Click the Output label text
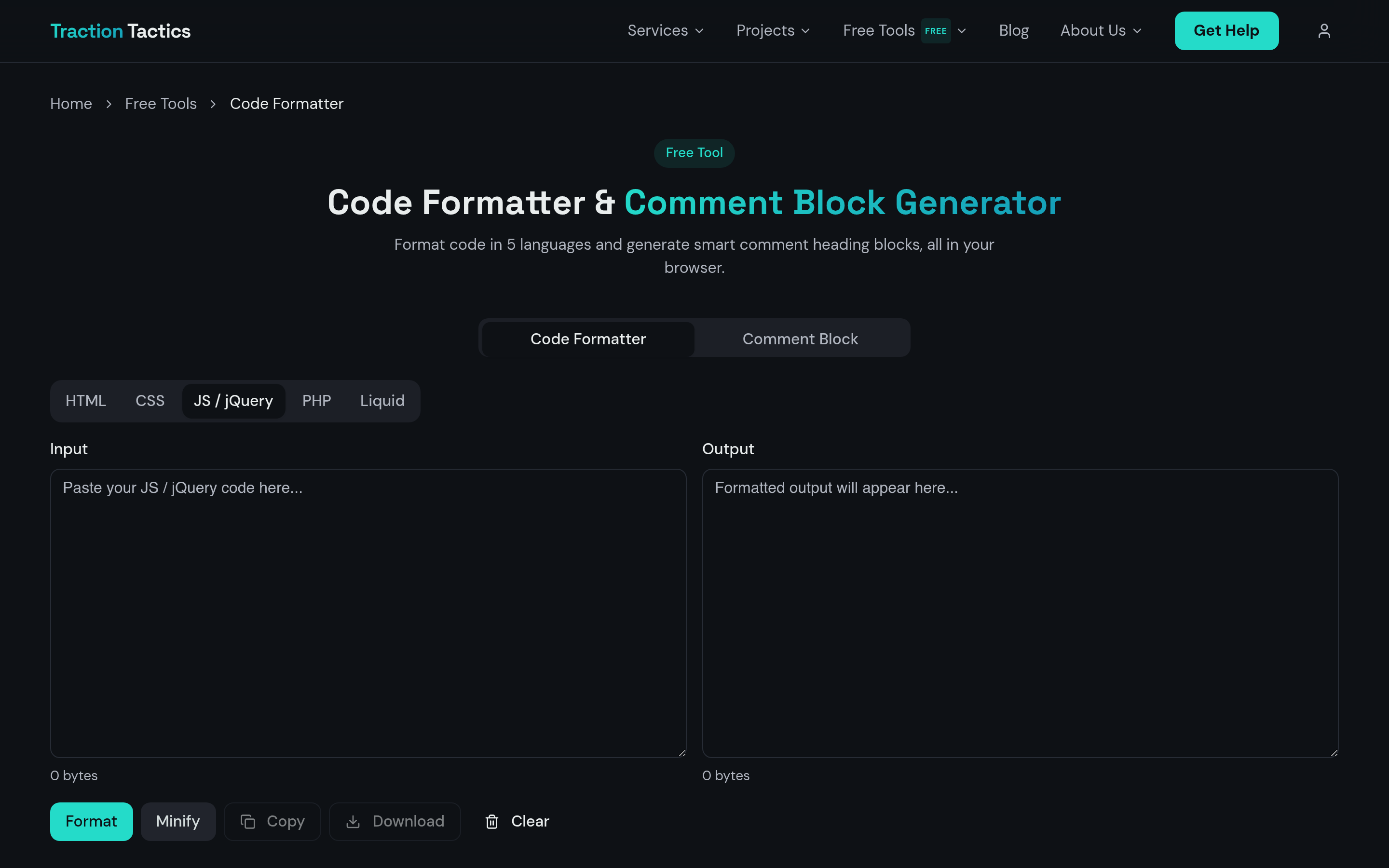The height and width of the screenshot is (868, 1389). pyautogui.click(x=728, y=449)
